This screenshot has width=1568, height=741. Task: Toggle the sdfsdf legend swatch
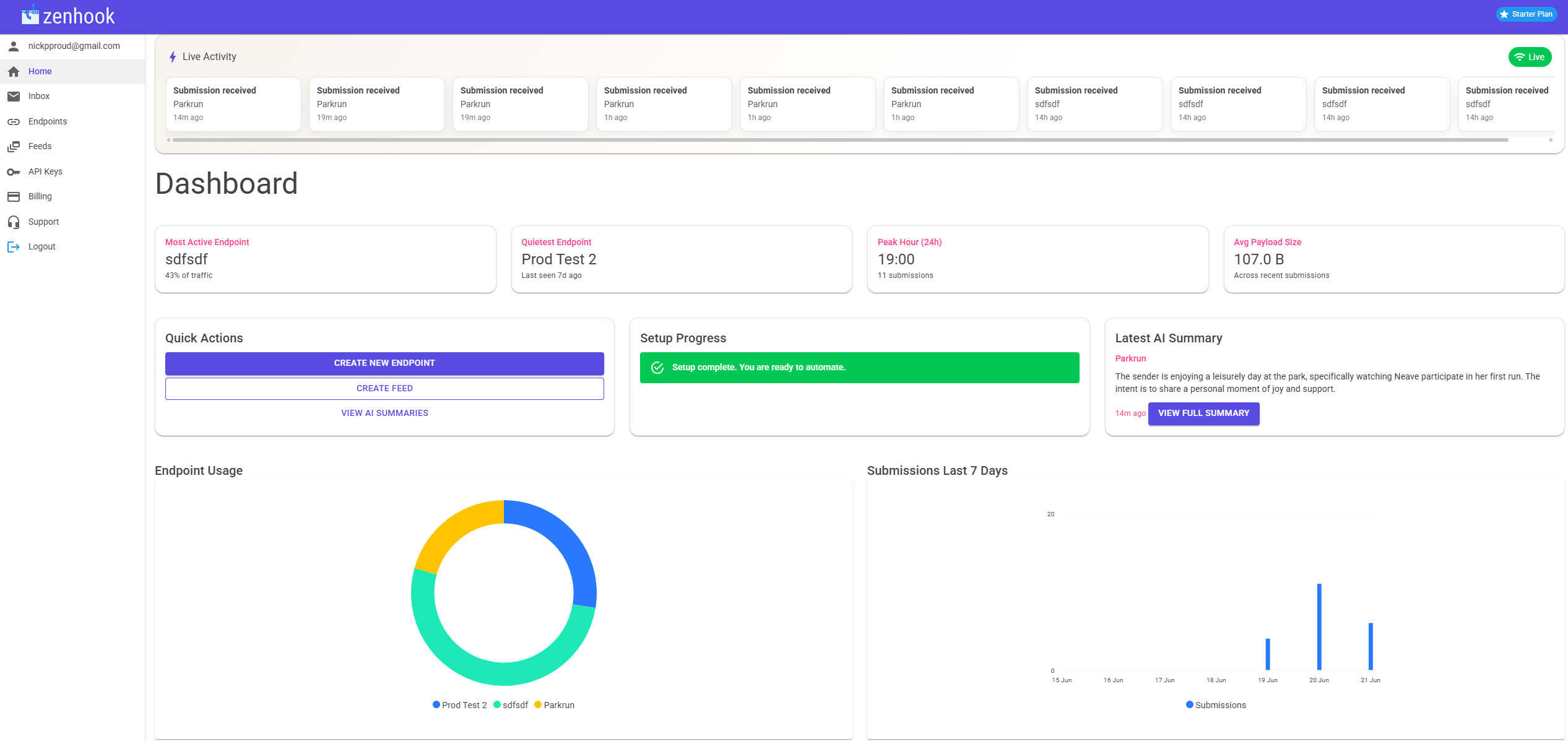coord(497,704)
